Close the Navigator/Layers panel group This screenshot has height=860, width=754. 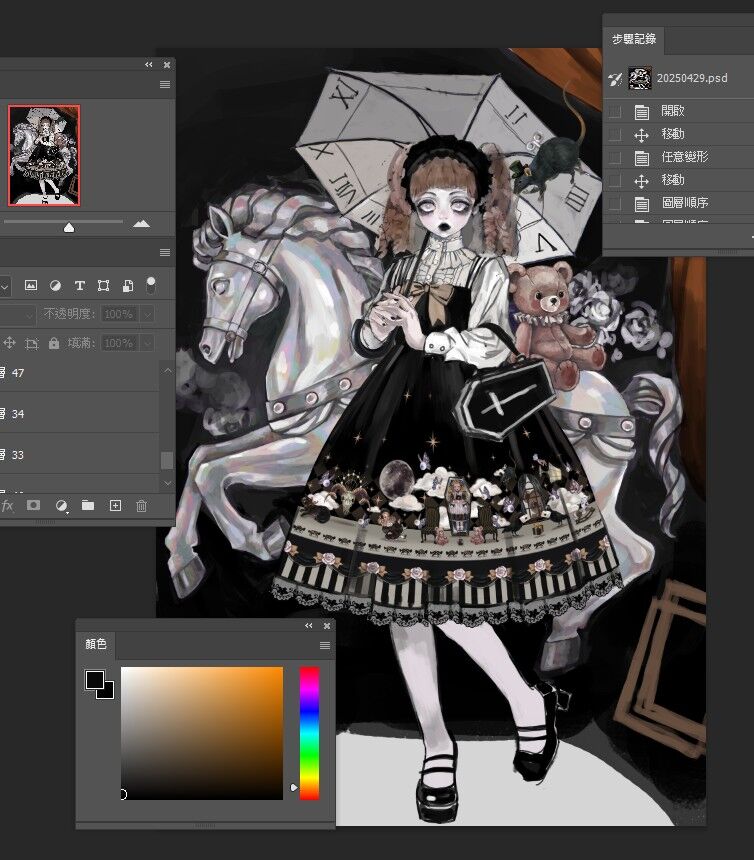coord(167,65)
